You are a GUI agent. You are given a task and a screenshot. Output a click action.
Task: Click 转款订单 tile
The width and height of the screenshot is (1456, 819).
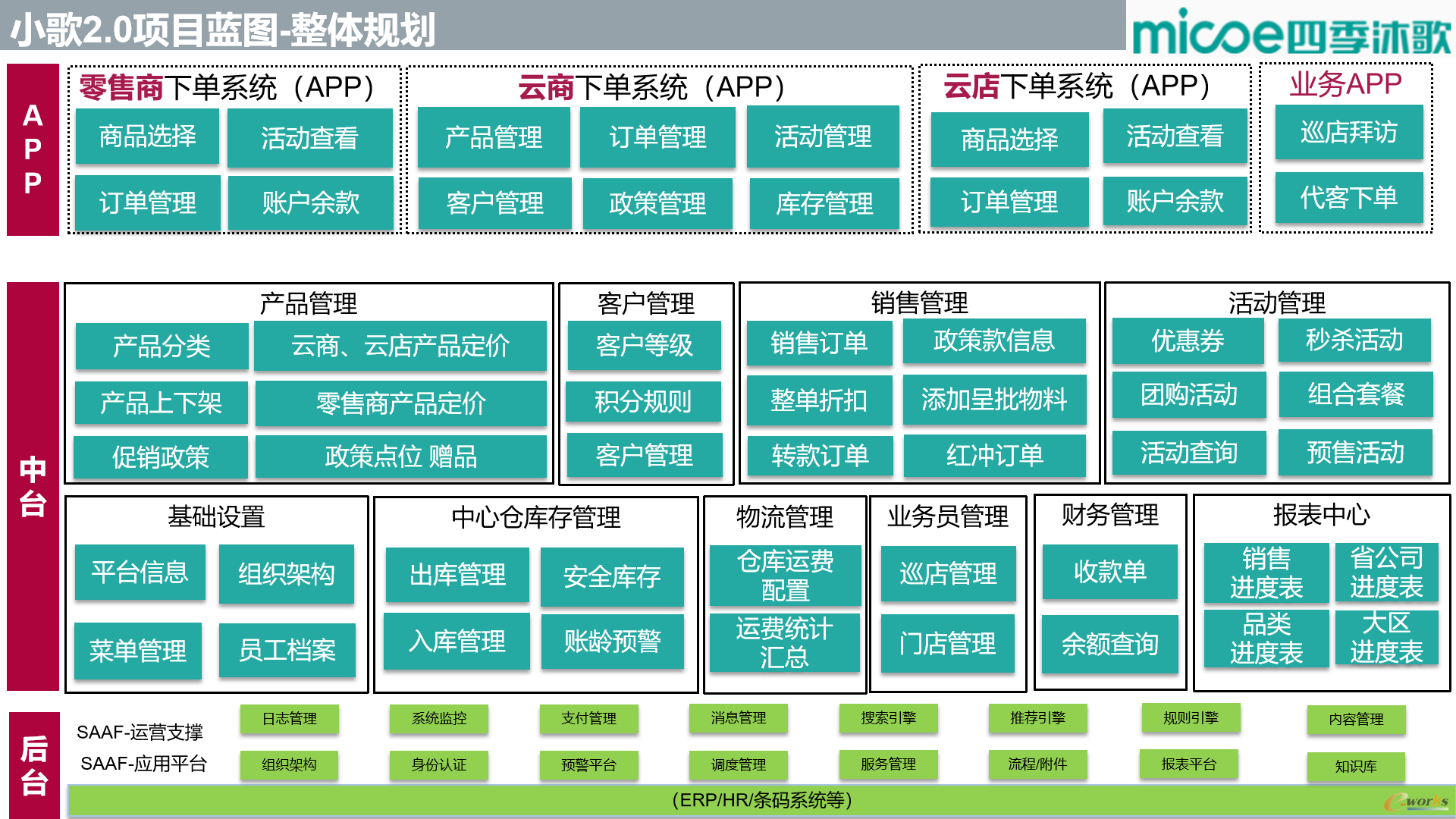coord(821,456)
